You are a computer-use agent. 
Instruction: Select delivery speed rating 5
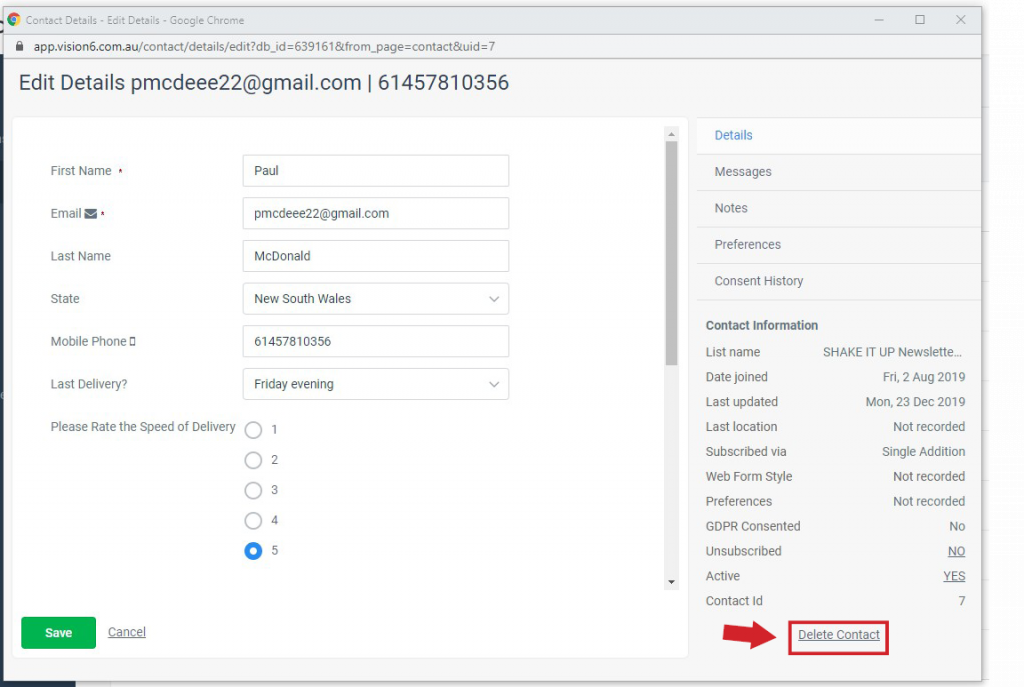[x=253, y=551]
